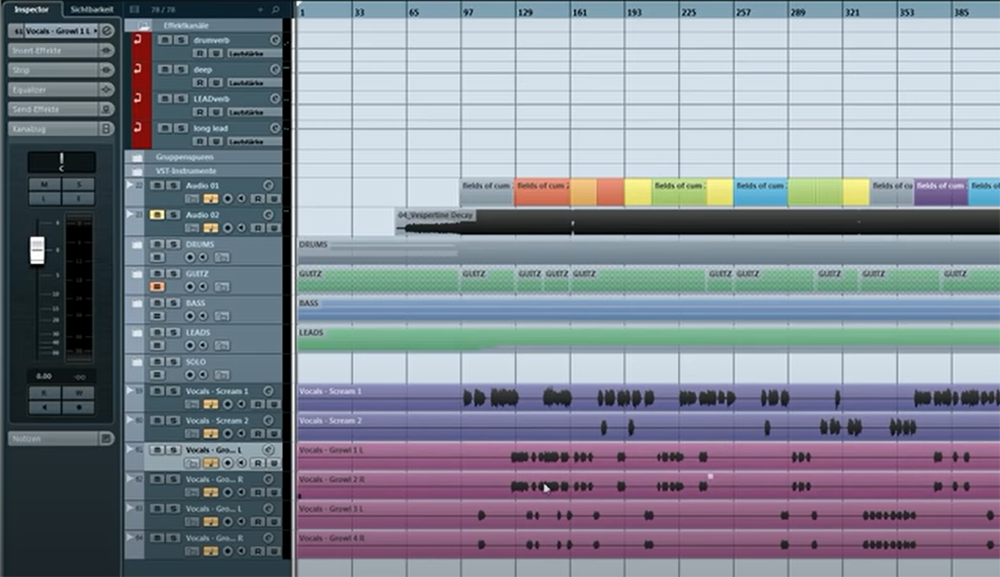Click Insert-Effekte bypass icon in Inspector

pyautogui.click(x=107, y=50)
